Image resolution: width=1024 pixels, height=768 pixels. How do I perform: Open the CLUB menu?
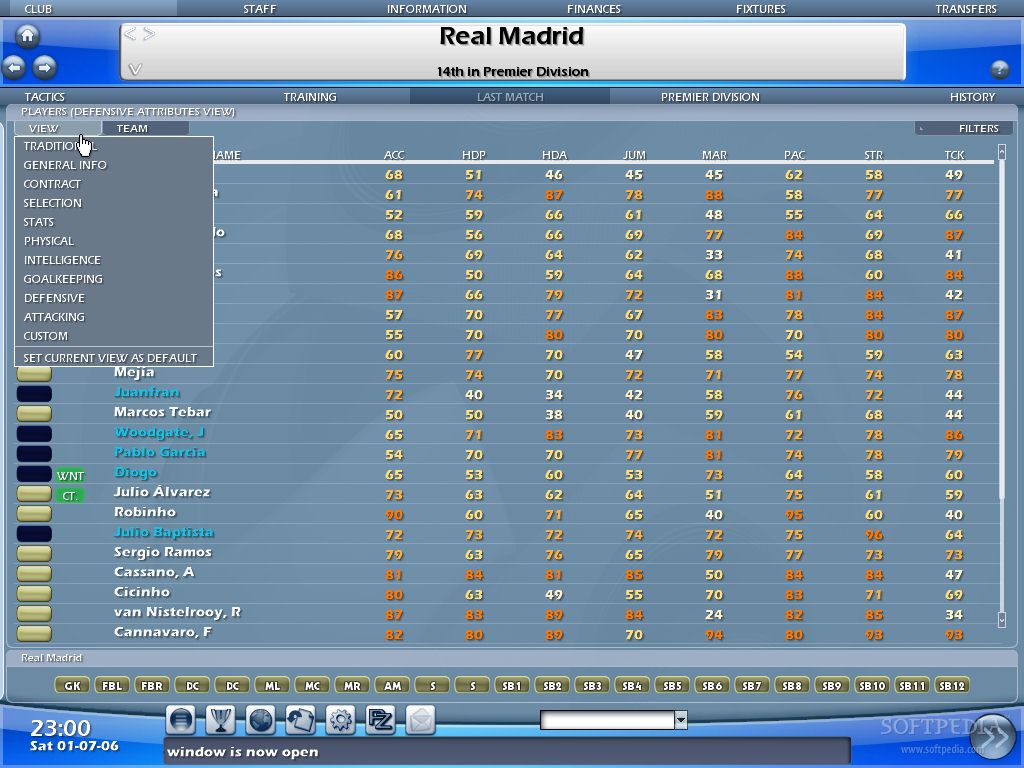point(38,9)
